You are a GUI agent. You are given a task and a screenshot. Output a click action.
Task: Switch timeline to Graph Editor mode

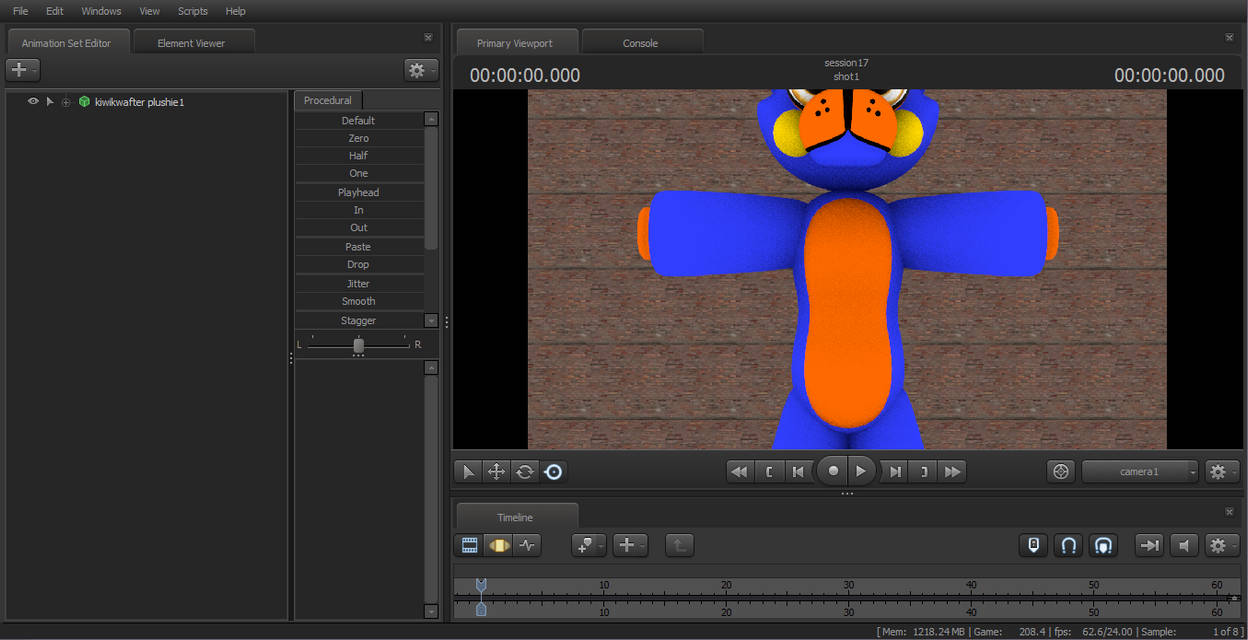[527, 545]
